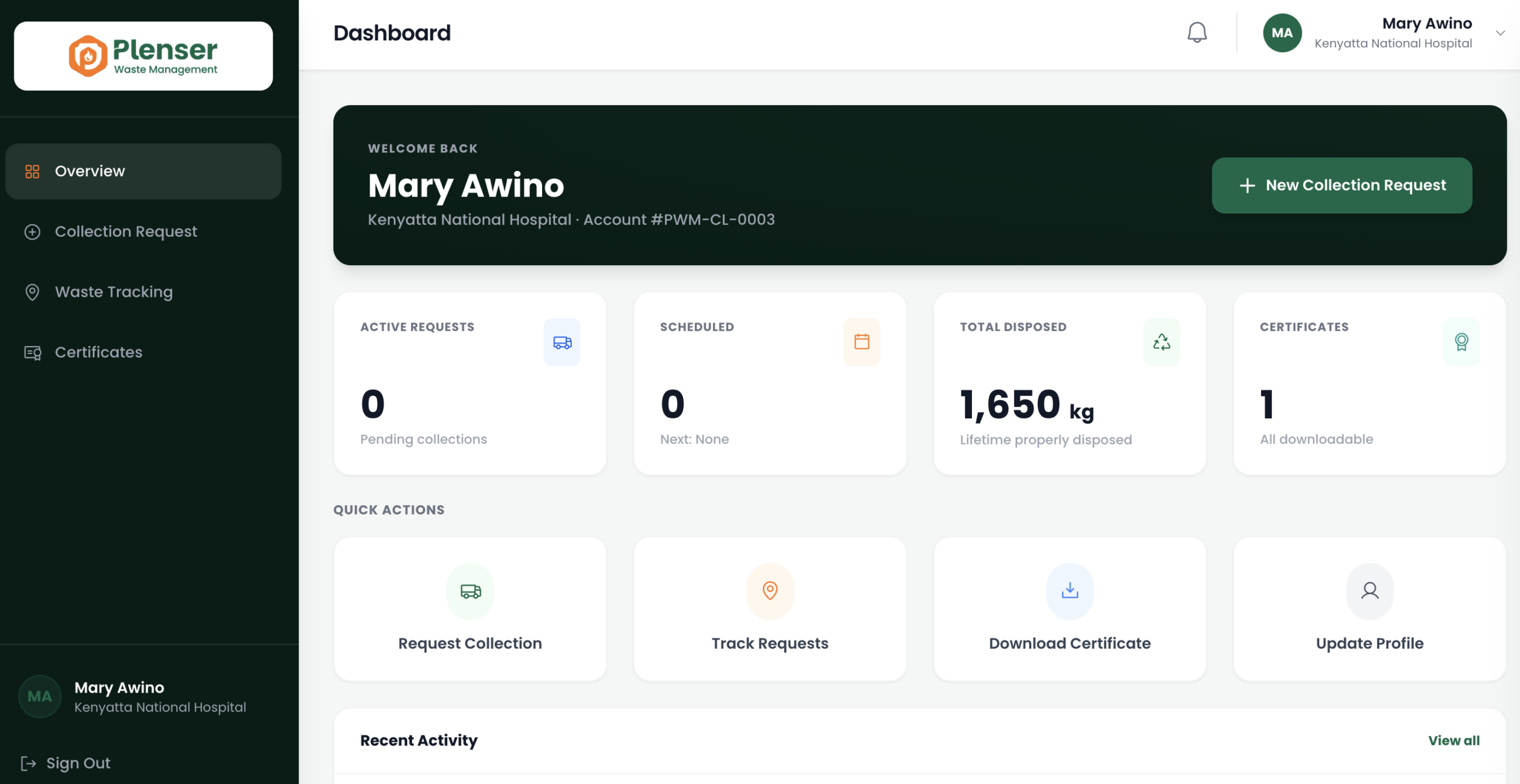Choose the Request Collection quick action
This screenshot has width=1520, height=784.
coord(470,609)
